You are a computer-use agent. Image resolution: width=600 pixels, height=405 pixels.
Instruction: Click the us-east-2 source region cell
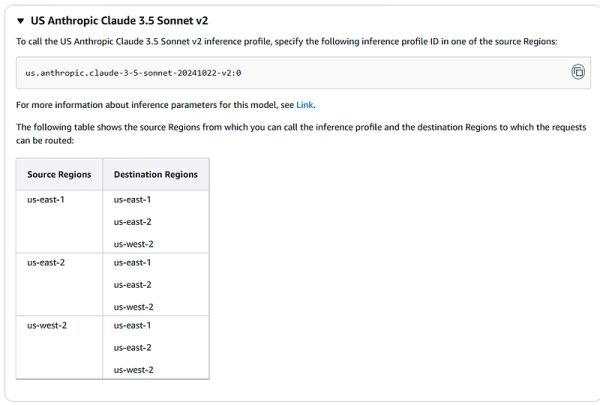tap(46, 263)
